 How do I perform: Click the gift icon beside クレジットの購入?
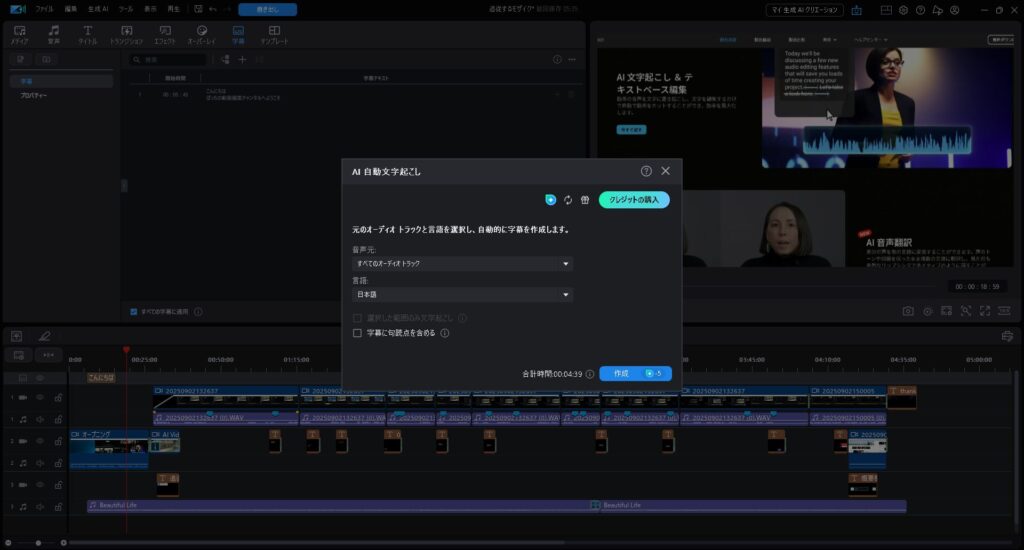pos(584,200)
